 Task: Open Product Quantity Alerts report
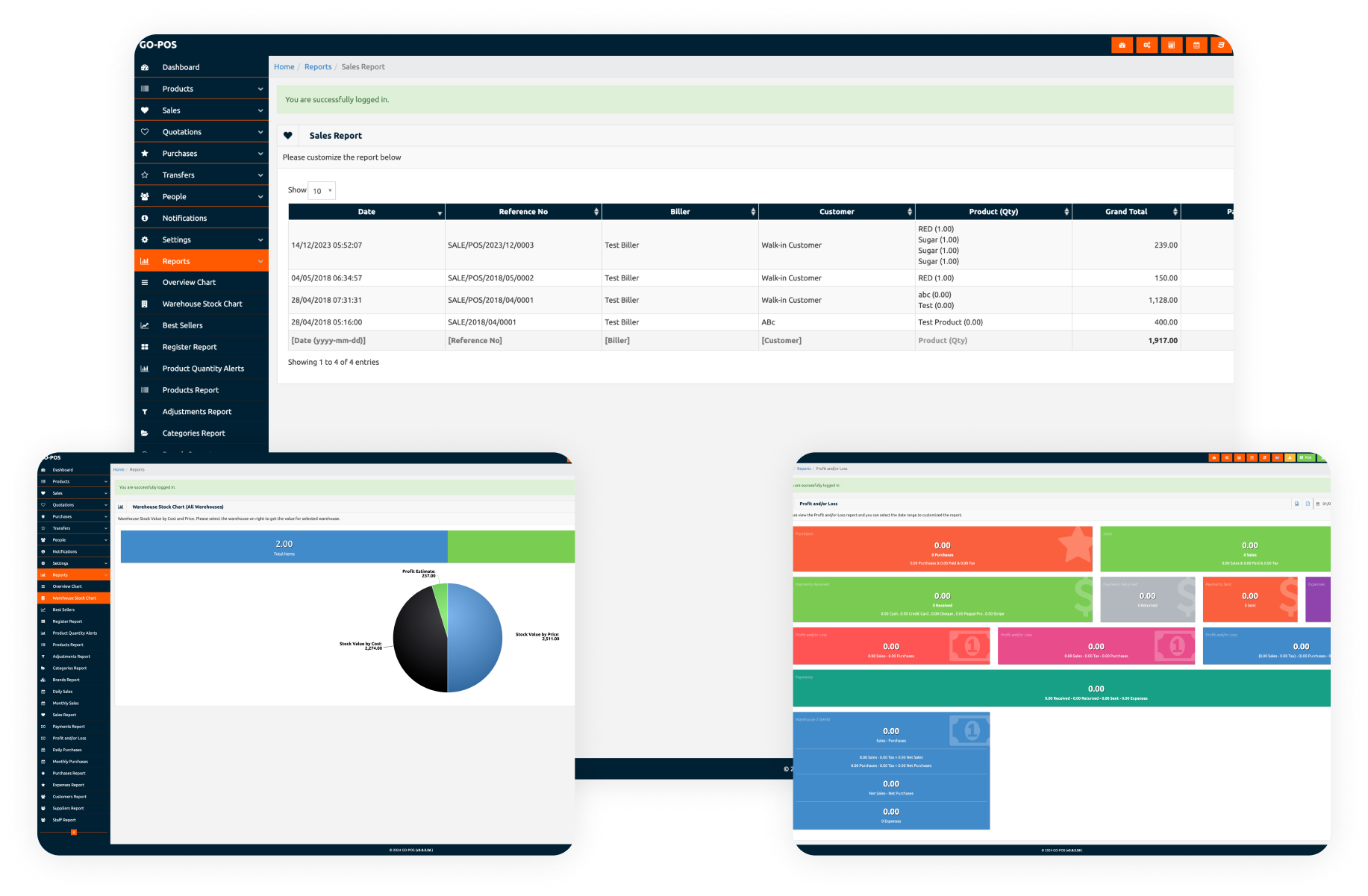[x=203, y=369]
